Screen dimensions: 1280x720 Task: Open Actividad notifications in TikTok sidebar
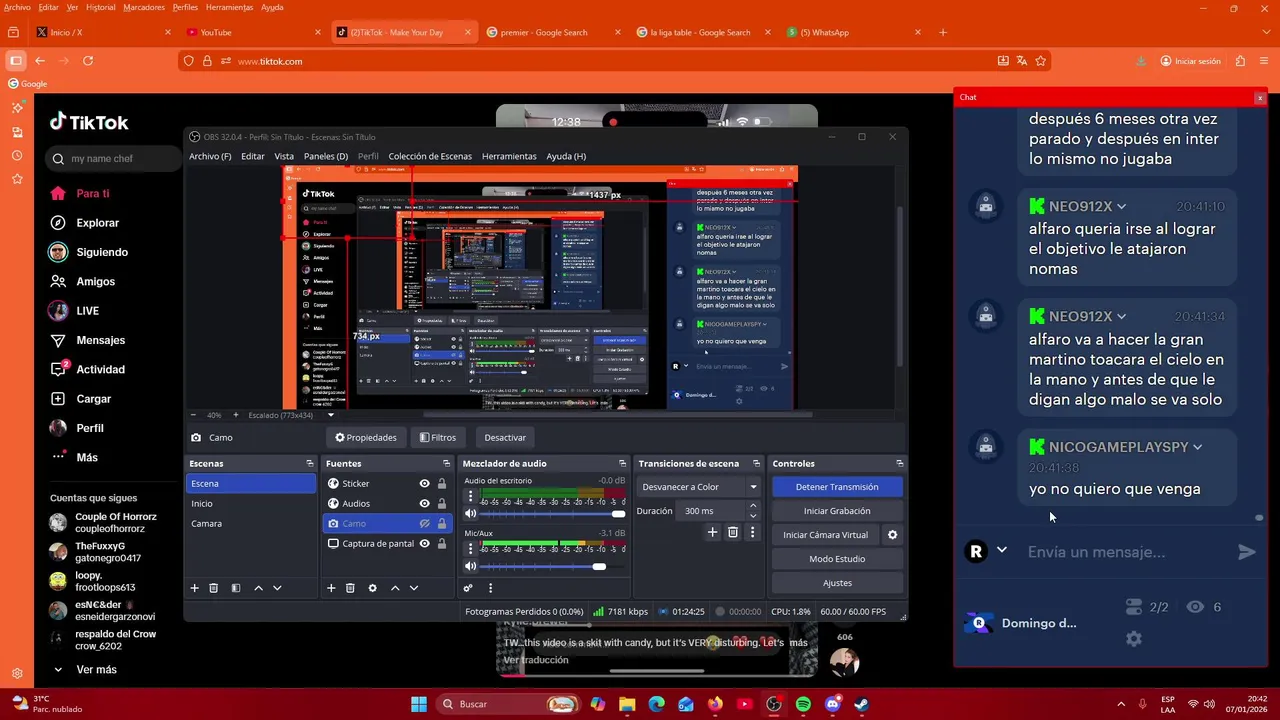coord(100,369)
